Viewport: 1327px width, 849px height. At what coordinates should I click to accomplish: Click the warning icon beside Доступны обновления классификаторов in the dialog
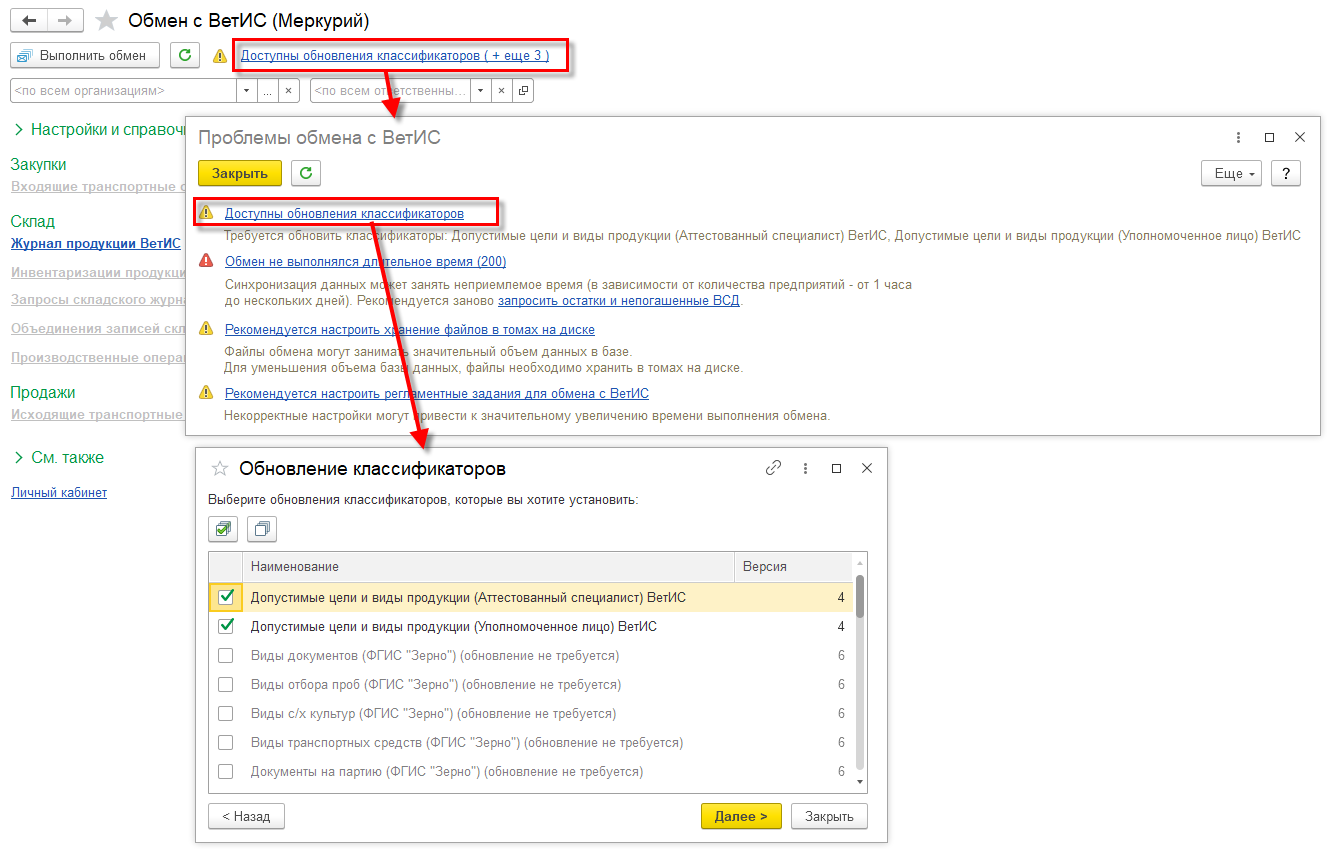206,214
